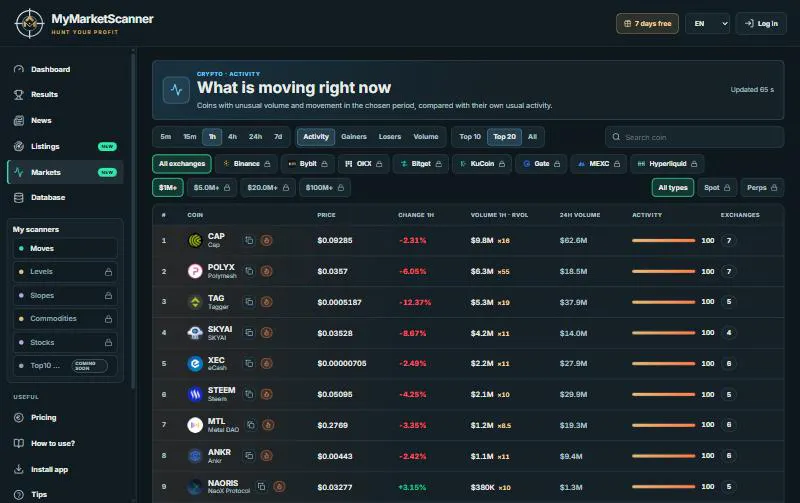Select the 5m time period
The width and height of the screenshot is (800, 503).
tap(166, 137)
